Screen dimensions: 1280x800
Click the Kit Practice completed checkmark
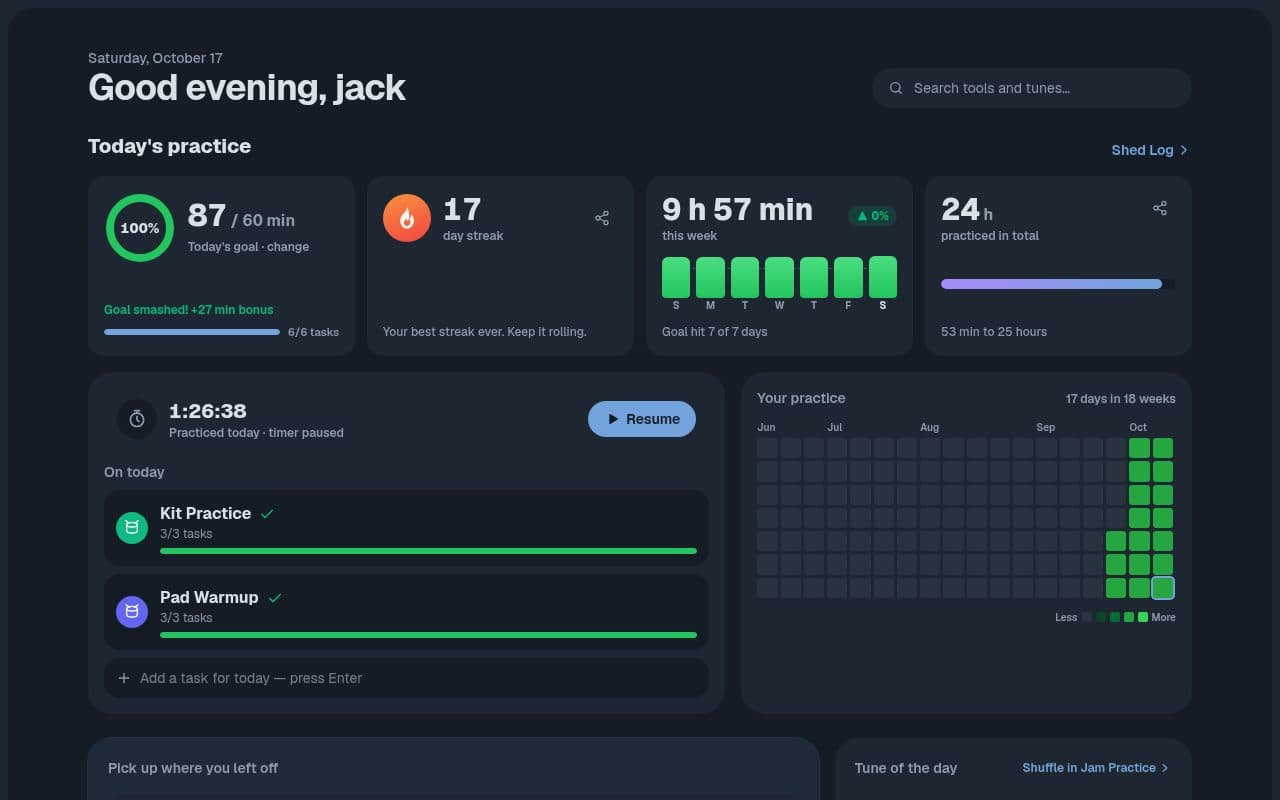point(267,513)
